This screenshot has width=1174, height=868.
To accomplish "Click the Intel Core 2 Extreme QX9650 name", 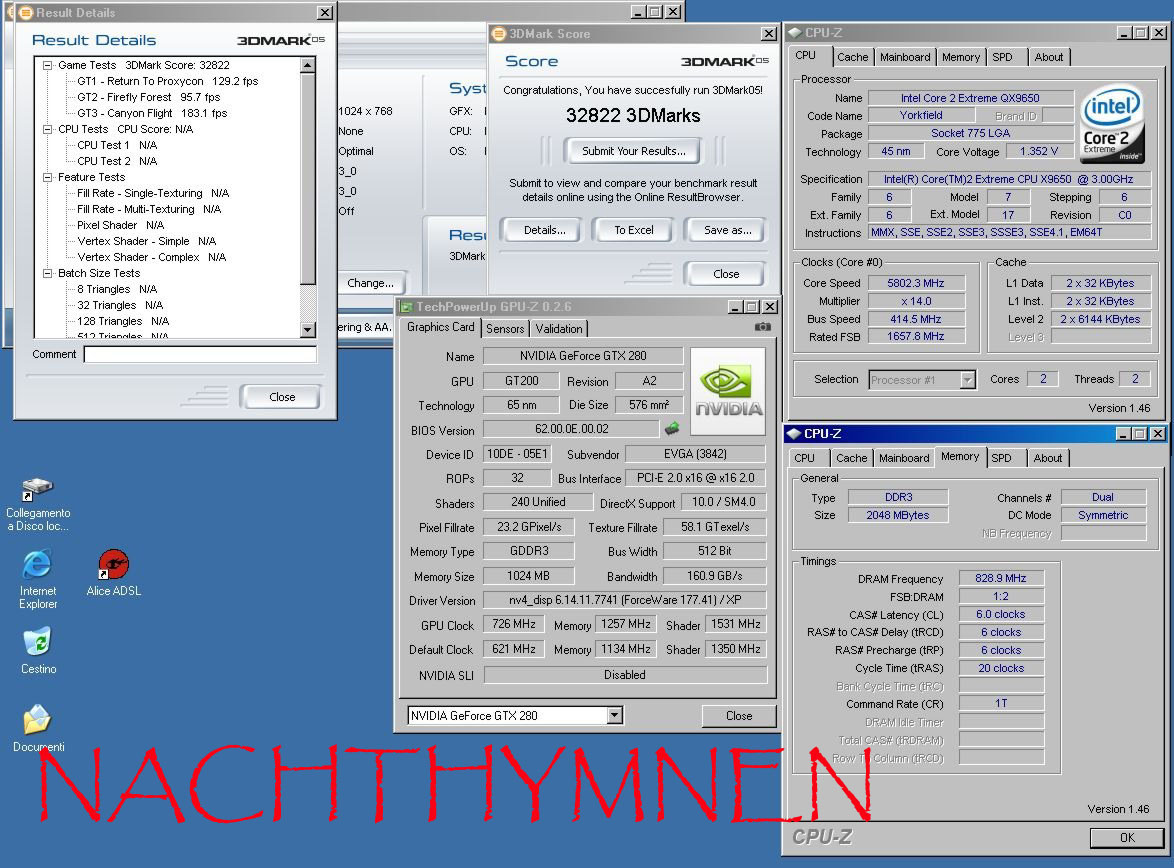I will click(x=970, y=98).
